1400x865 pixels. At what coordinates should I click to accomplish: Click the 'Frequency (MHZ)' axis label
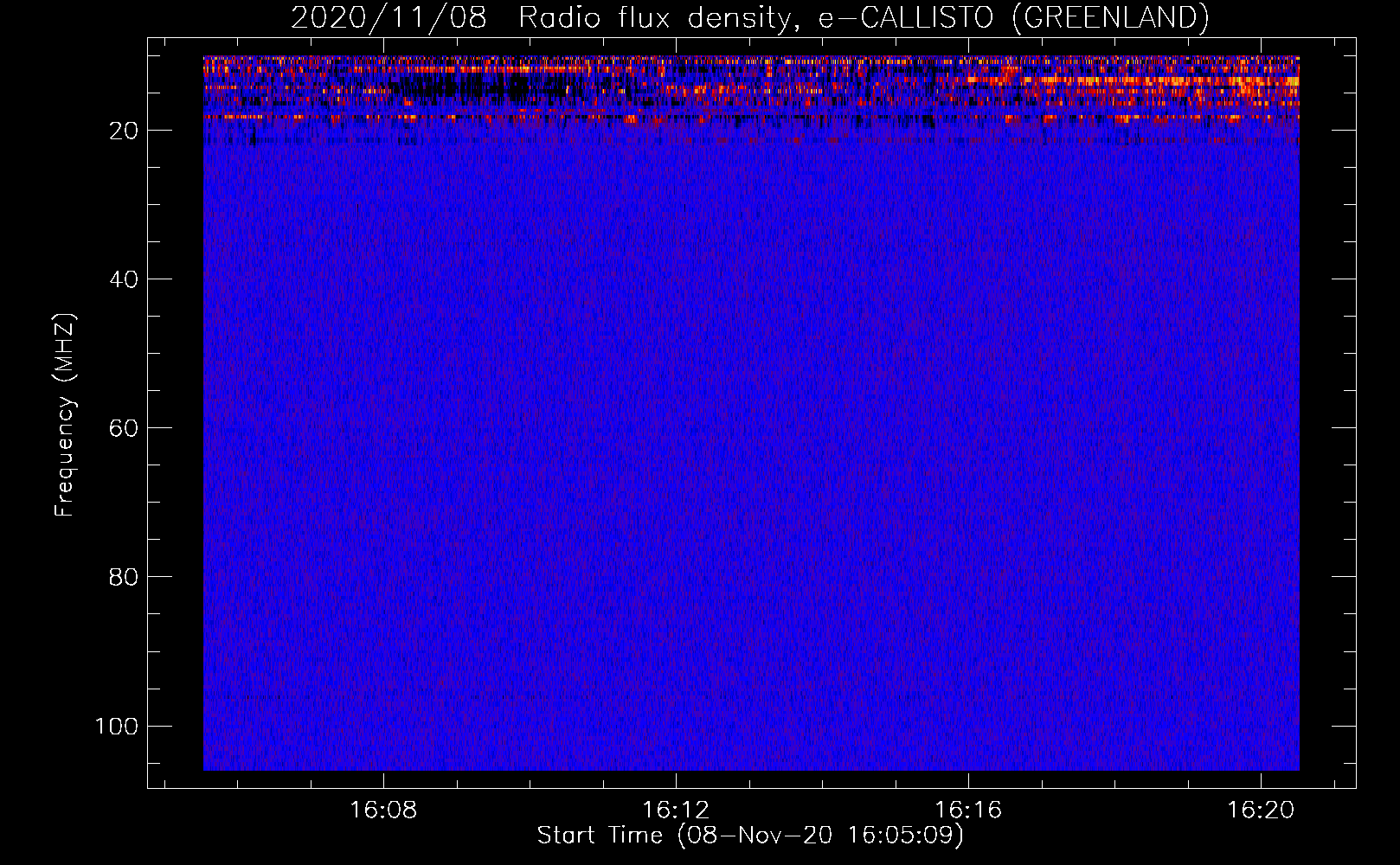click(x=65, y=414)
